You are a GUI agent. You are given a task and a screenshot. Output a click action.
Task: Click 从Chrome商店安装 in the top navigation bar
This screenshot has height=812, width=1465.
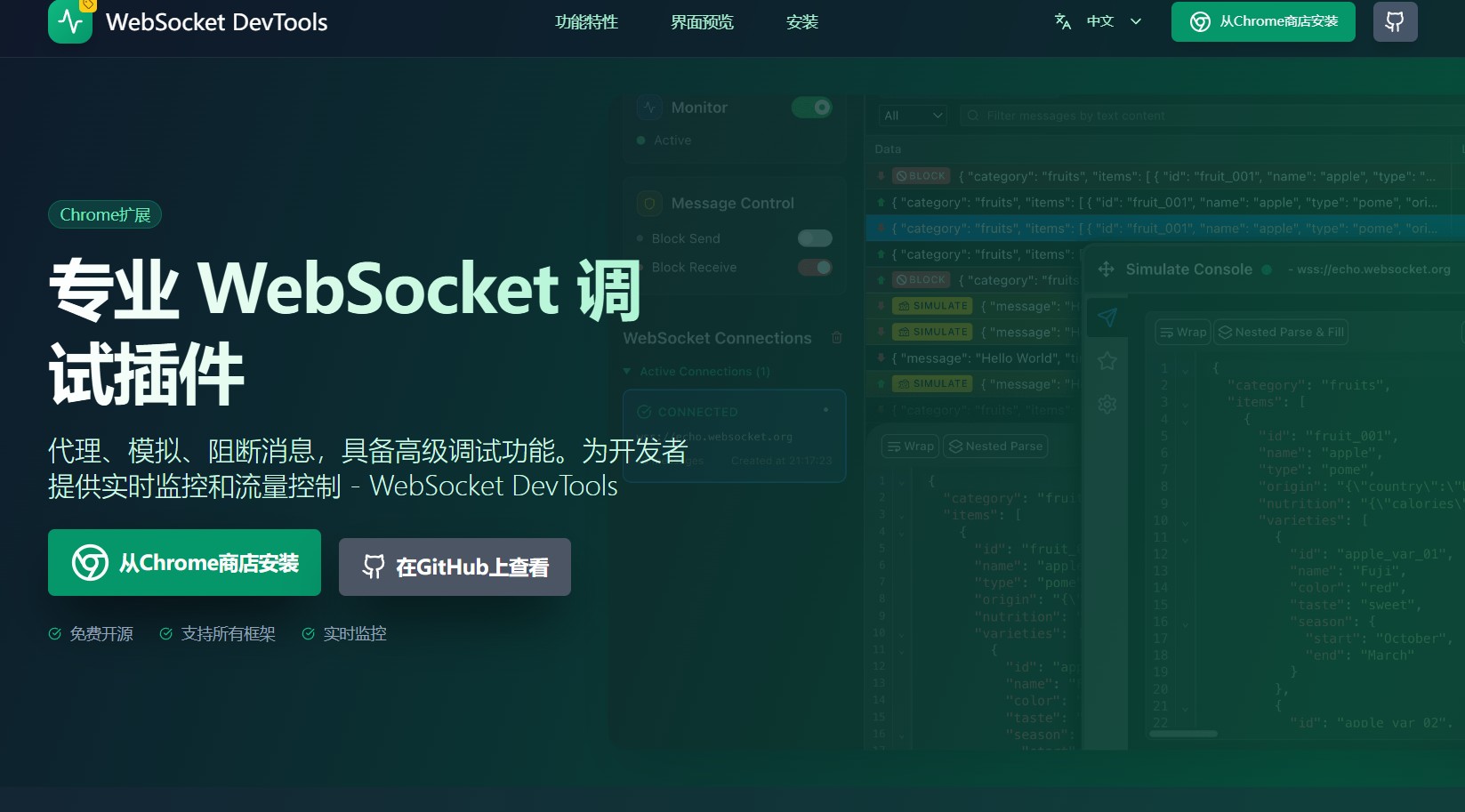click(1263, 21)
